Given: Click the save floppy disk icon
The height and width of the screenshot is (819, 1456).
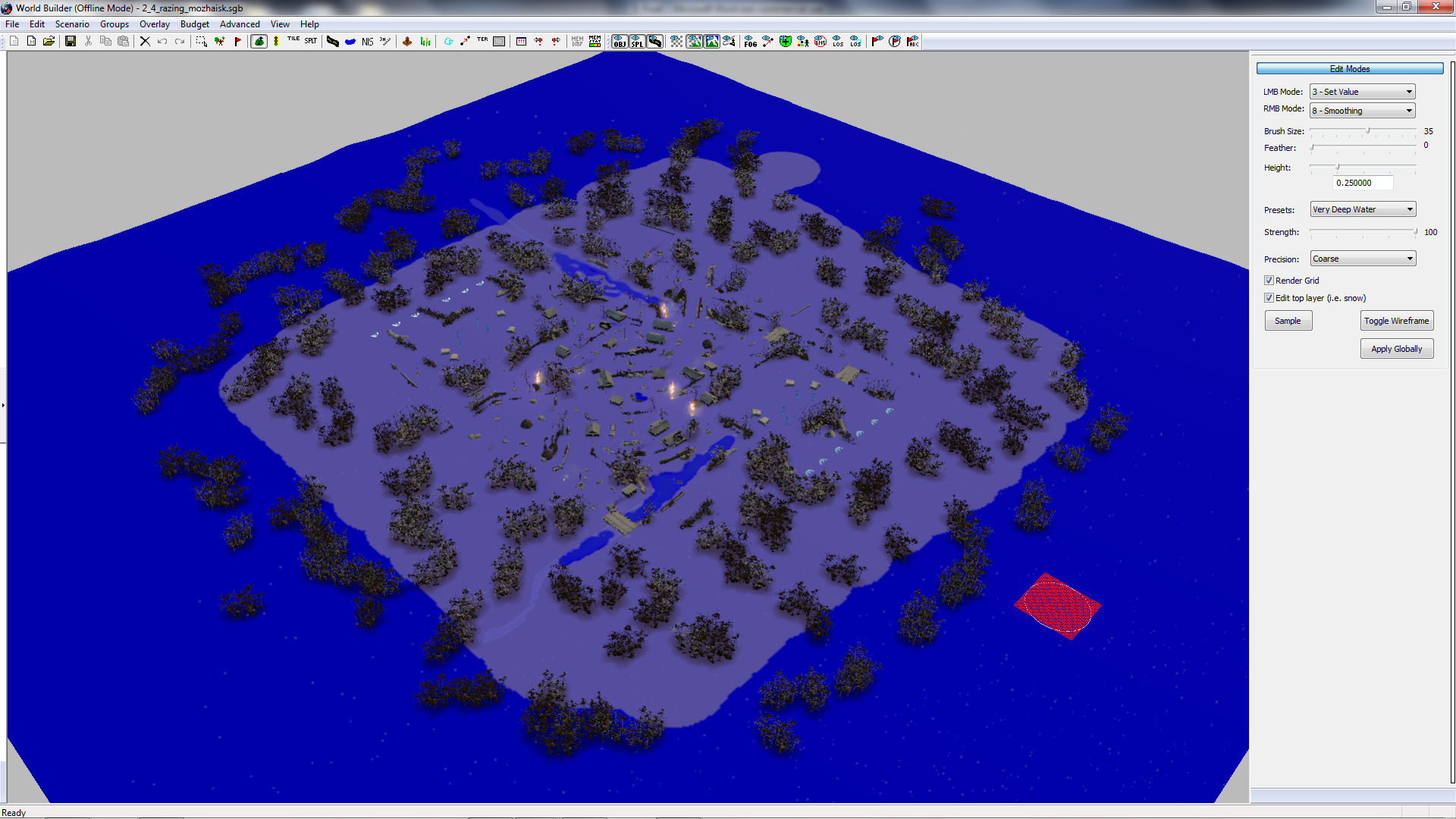Looking at the screenshot, I should 71,42.
